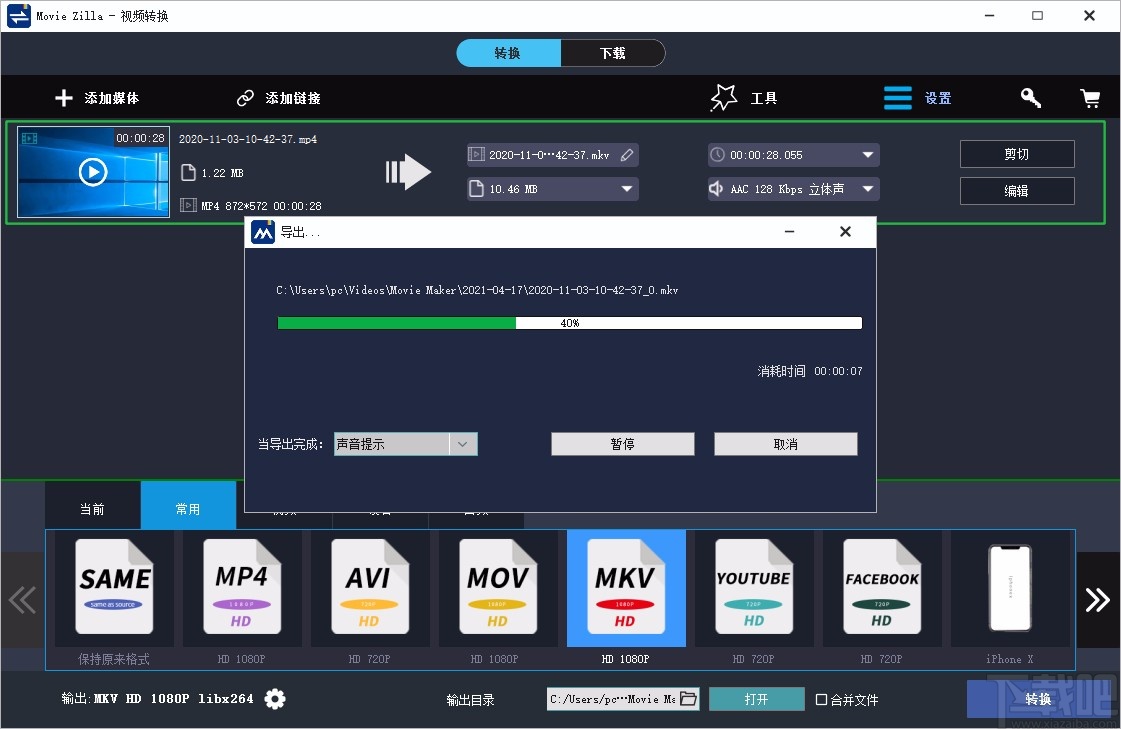The image size is (1121, 729).
Task: Open the 声音提示 export-complete action dropdown
Action: [462, 443]
